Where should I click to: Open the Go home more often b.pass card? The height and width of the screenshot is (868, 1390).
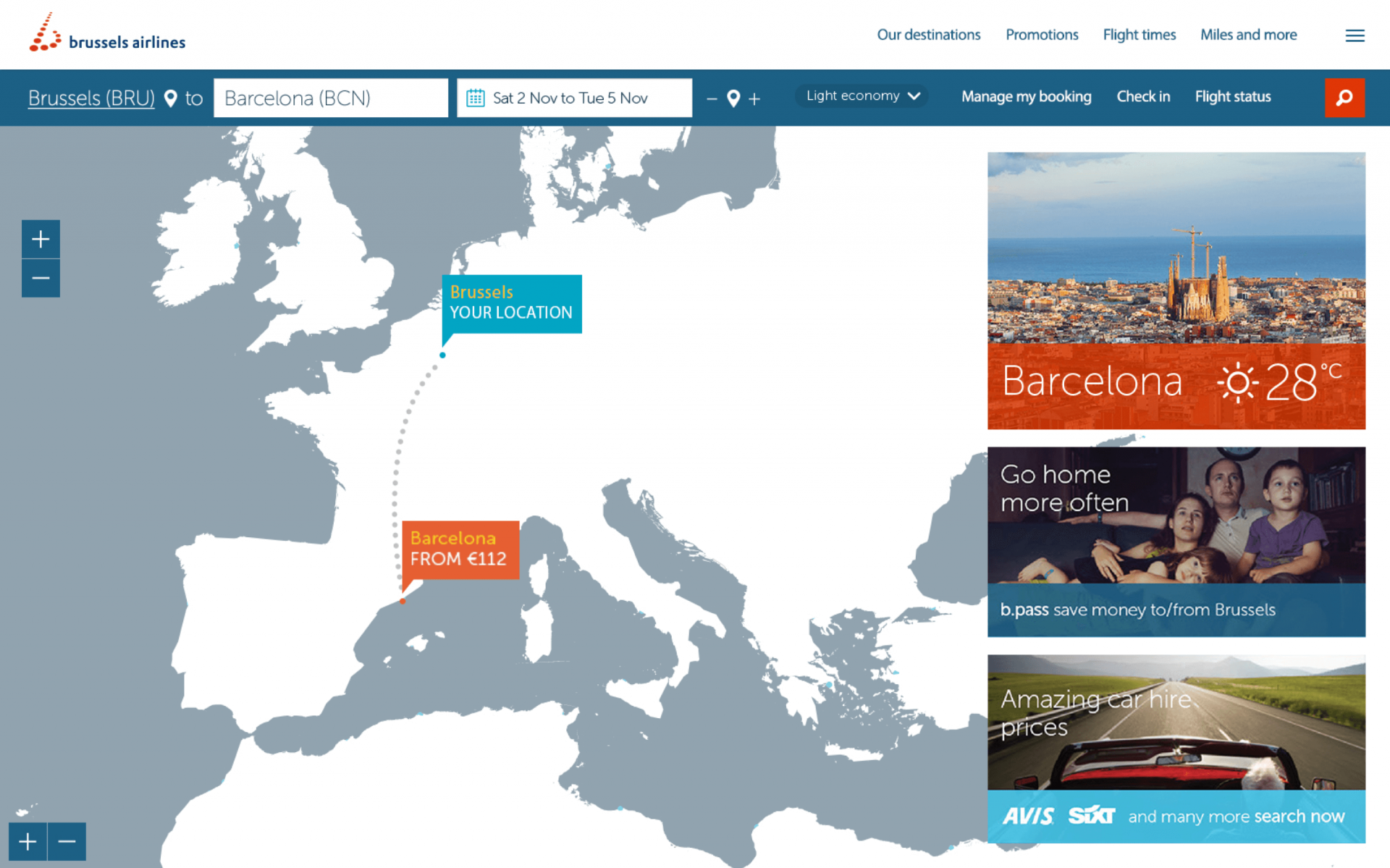pos(1176,542)
